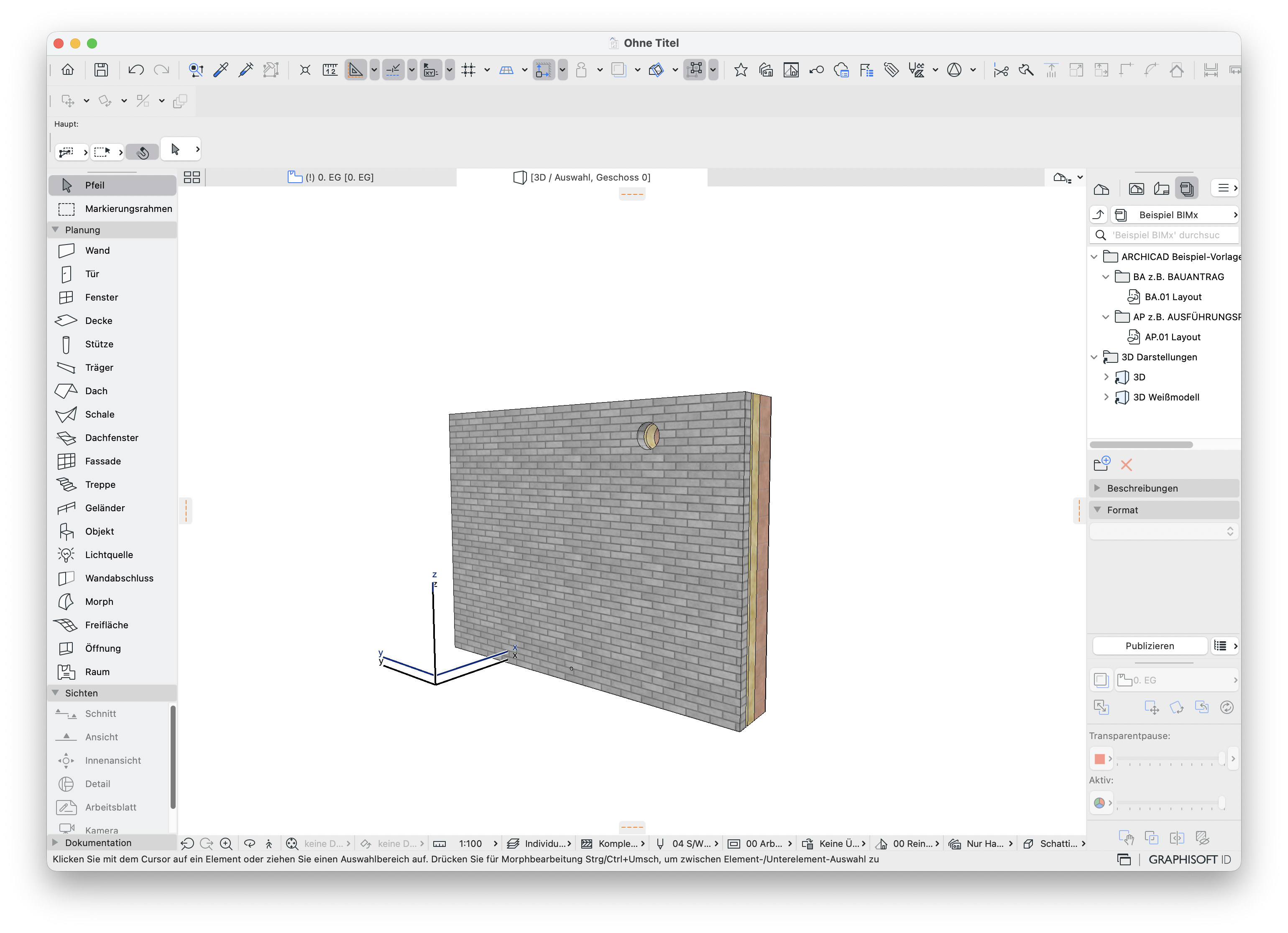Select the Träger tool

[x=112, y=367]
